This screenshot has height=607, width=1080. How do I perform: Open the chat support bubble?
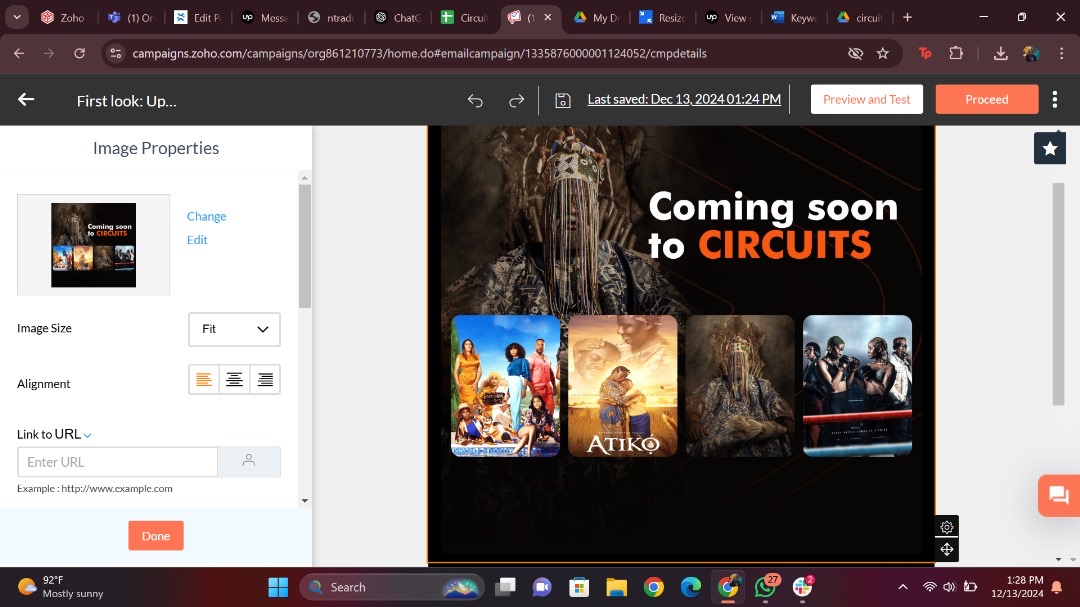click(1057, 494)
